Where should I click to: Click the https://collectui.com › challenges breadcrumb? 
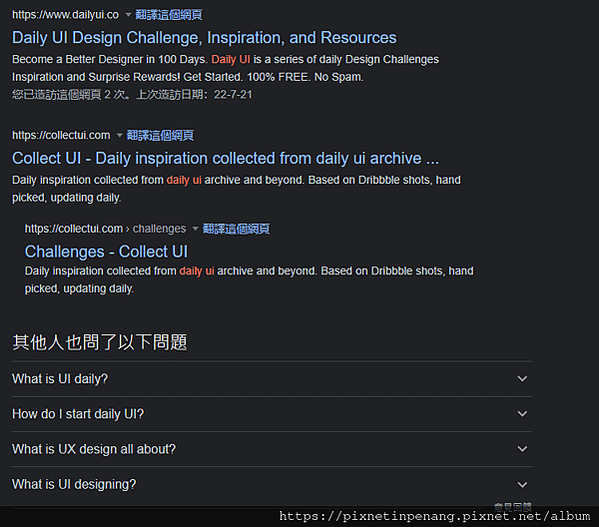pos(105,229)
